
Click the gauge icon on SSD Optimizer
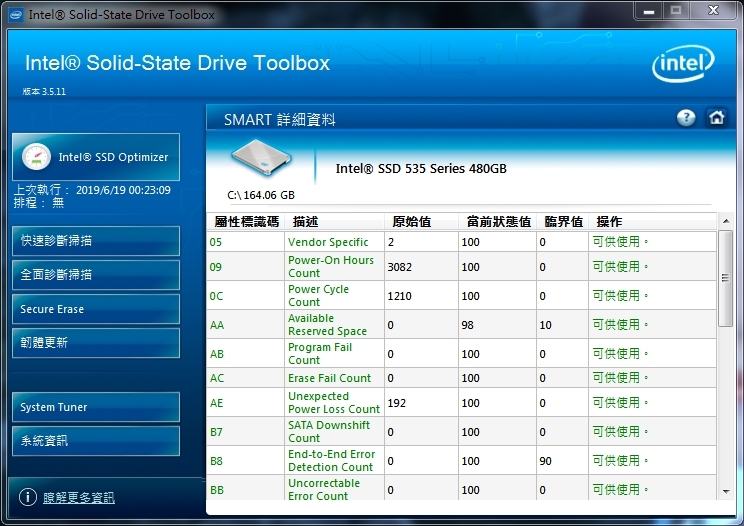[36, 157]
